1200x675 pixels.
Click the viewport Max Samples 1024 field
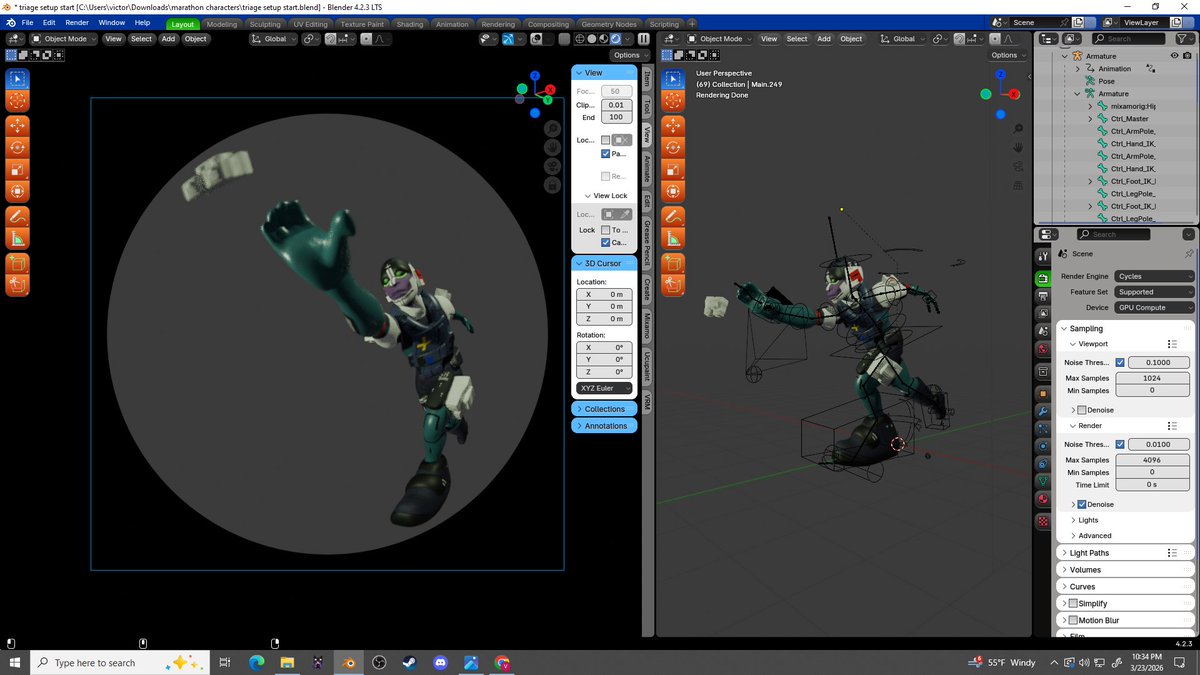point(1151,378)
